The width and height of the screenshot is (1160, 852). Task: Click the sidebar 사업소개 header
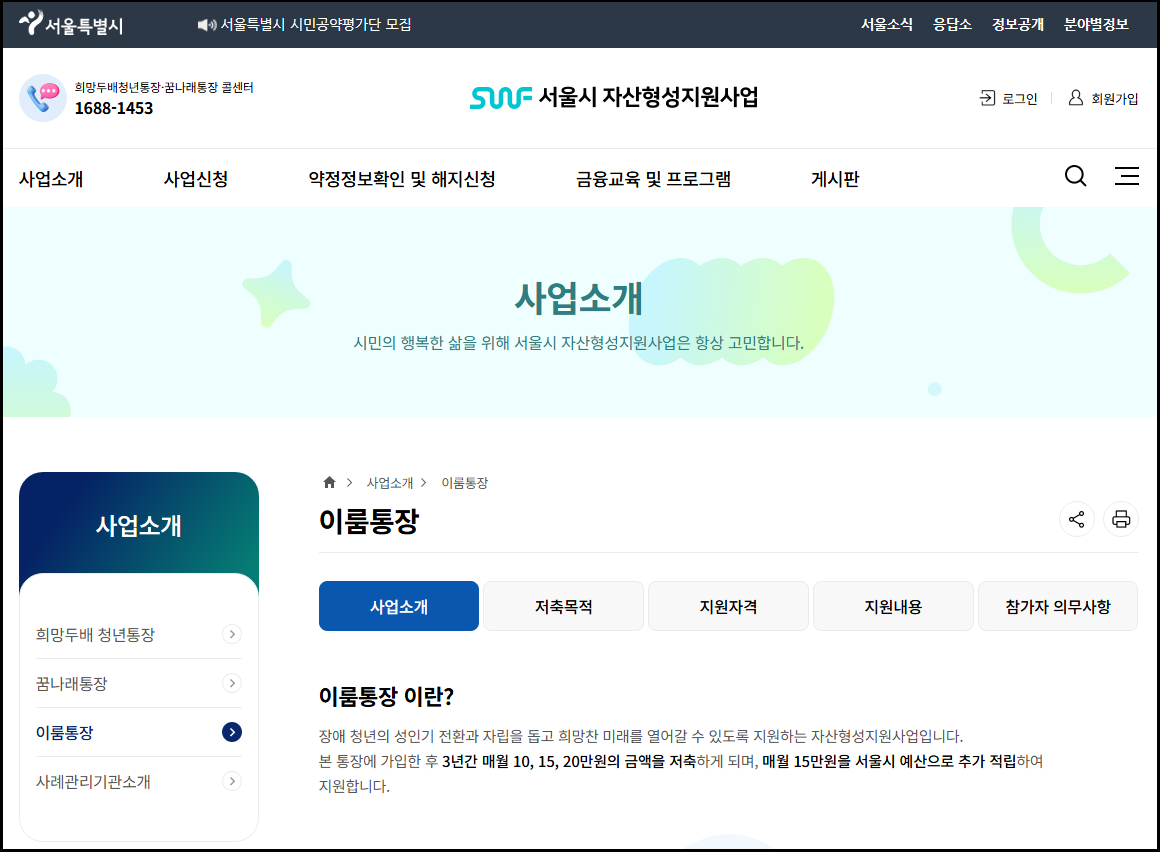(x=138, y=526)
